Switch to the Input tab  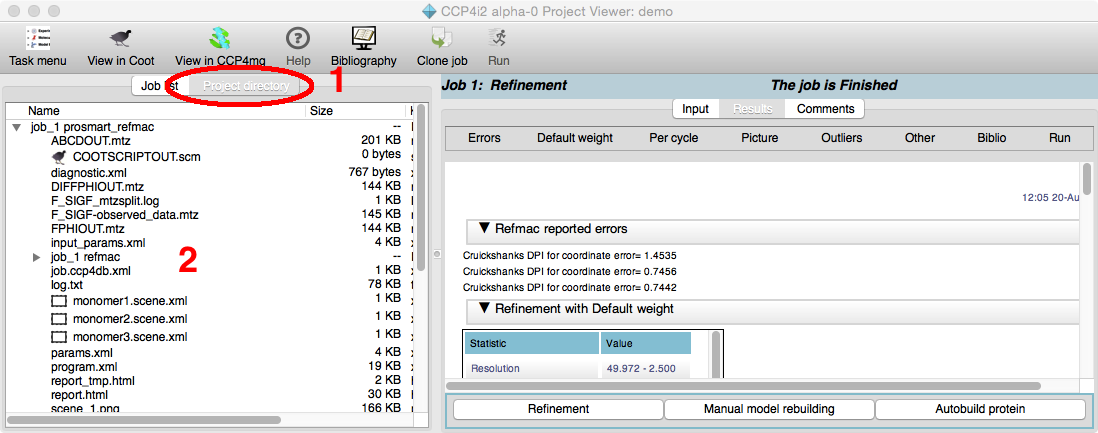click(695, 108)
